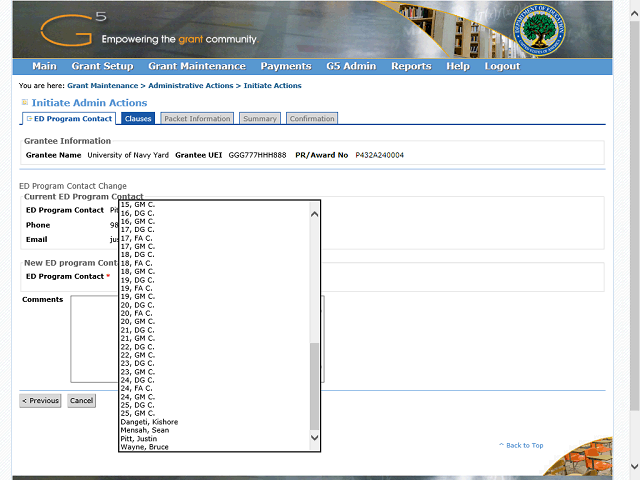Open the Help menu
The width and height of the screenshot is (640, 480).
(458, 66)
